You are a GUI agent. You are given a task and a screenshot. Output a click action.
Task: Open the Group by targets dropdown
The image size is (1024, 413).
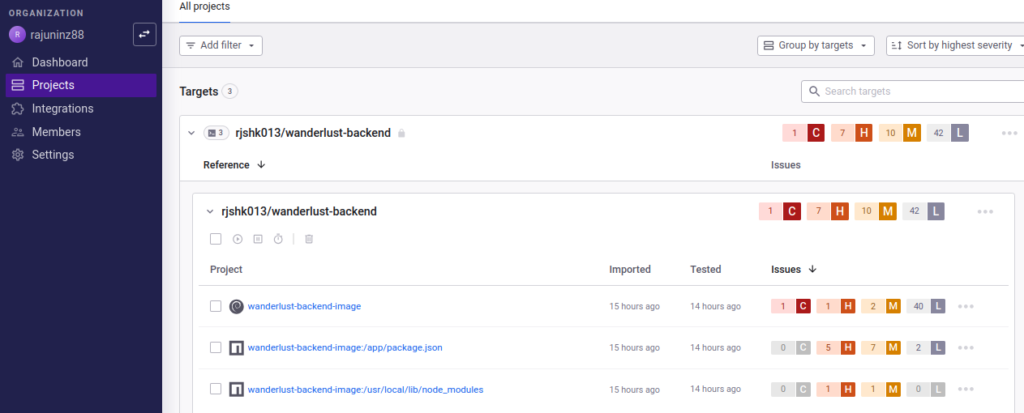(x=816, y=46)
